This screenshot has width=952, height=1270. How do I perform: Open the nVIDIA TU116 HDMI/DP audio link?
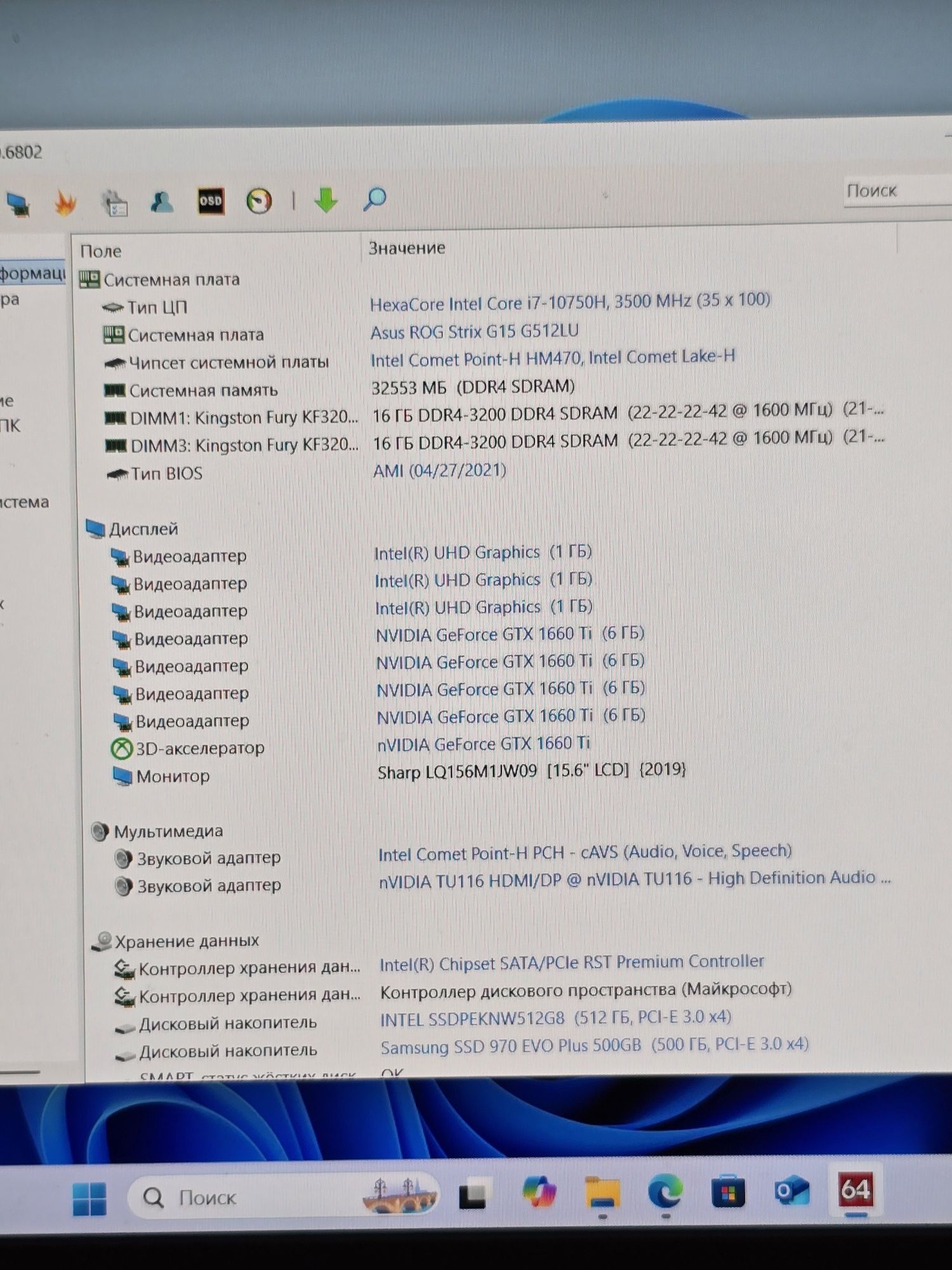[635, 879]
